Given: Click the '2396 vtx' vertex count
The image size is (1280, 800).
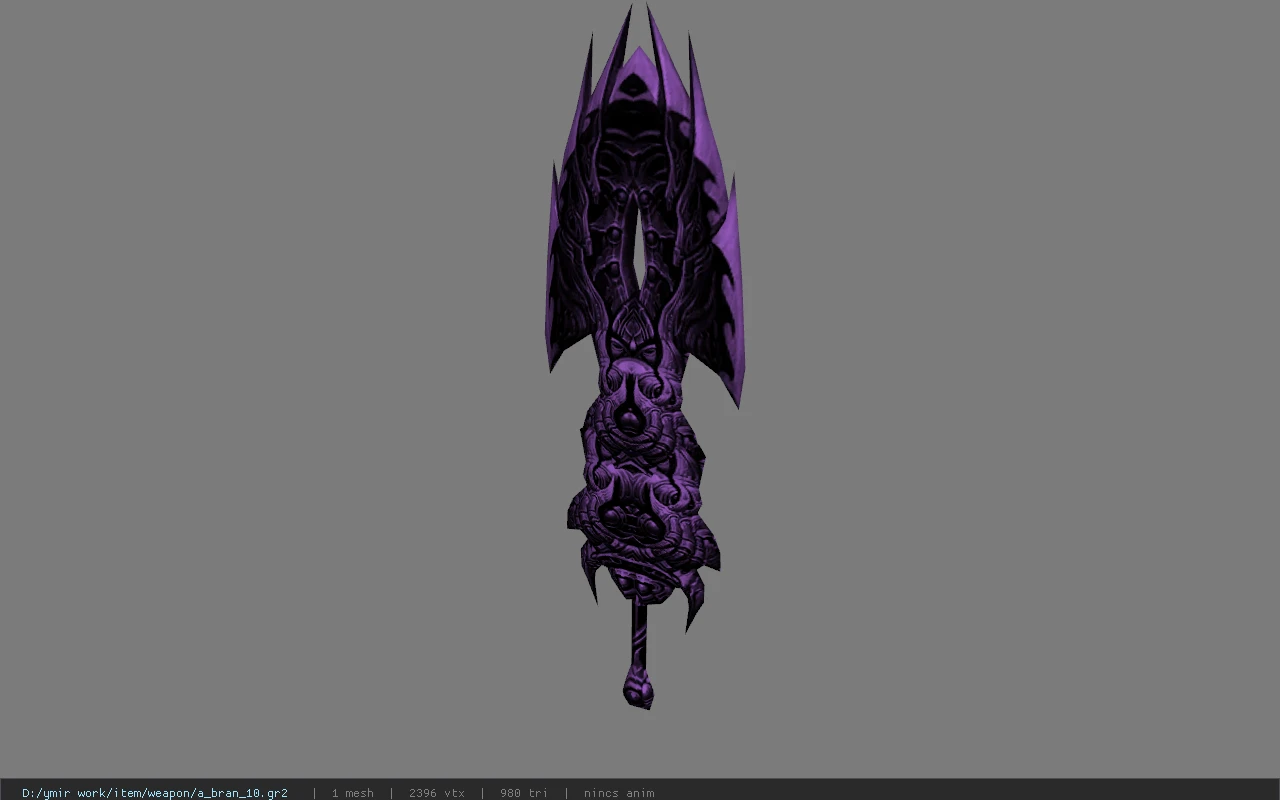Looking at the screenshot, I should coord(436,793).
